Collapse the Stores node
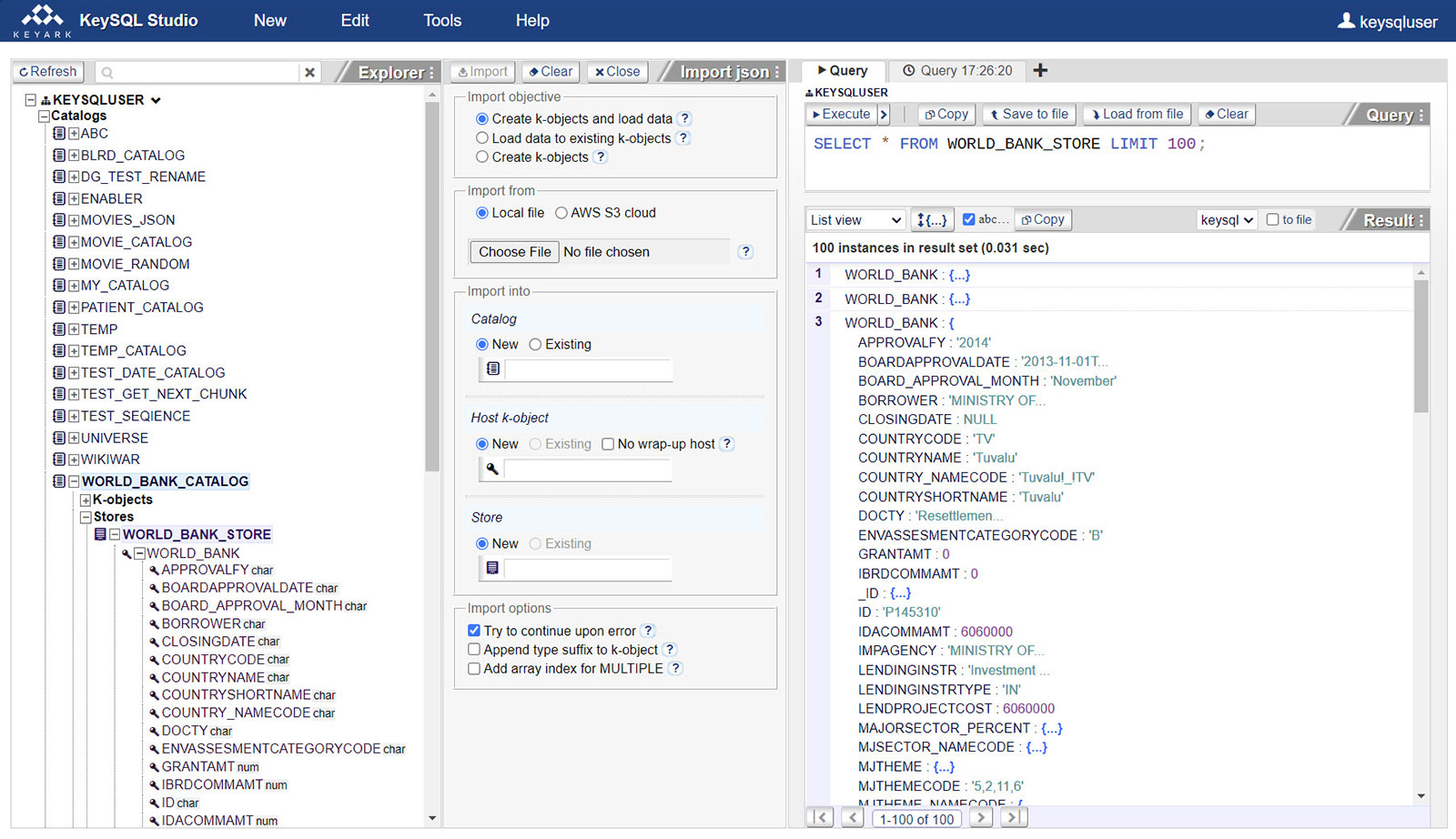1456x839 pixels. (86, 517)
